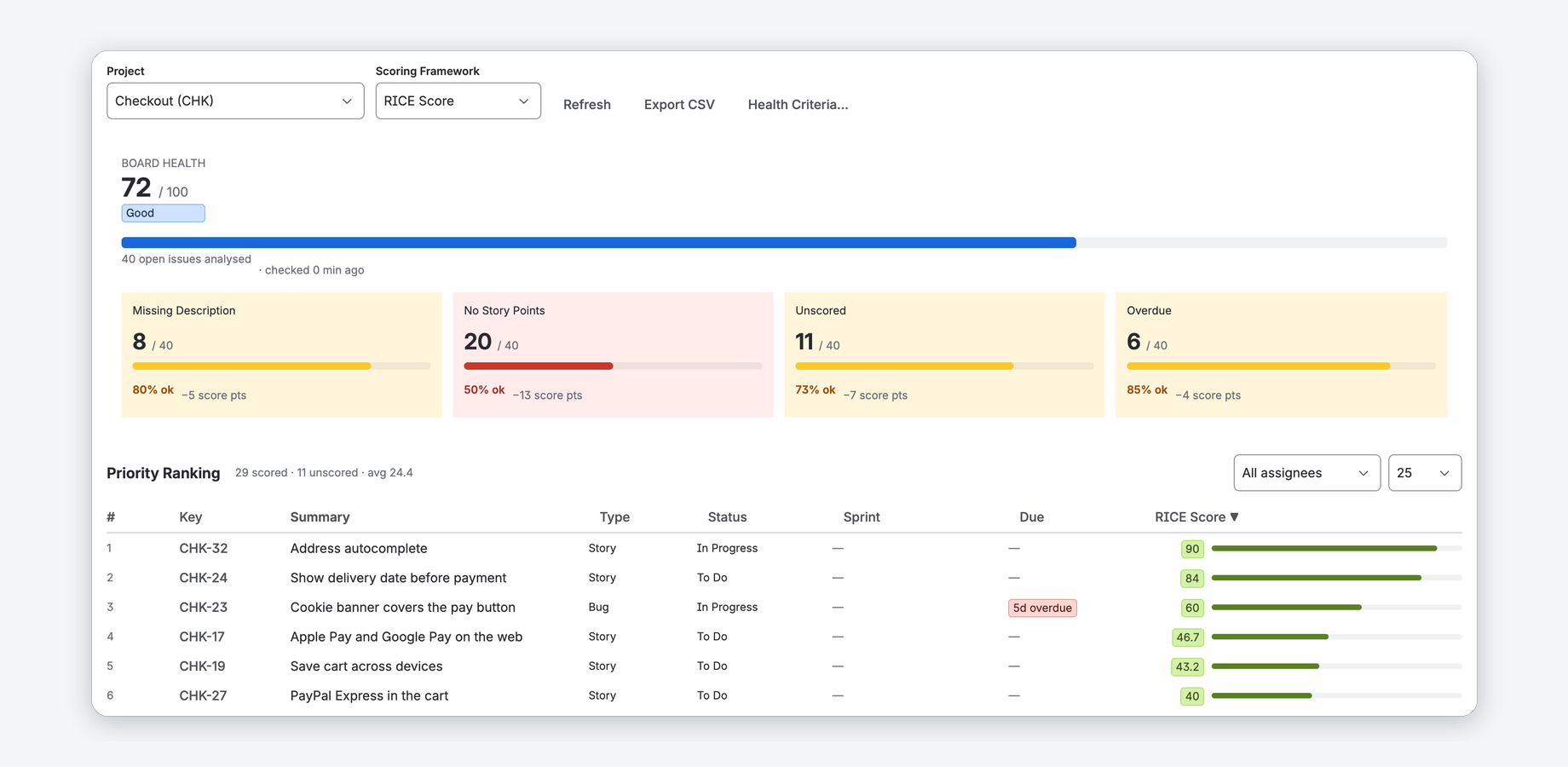Open the Scoring Framework RICE Score dropdown

click(x=458, y=101)
